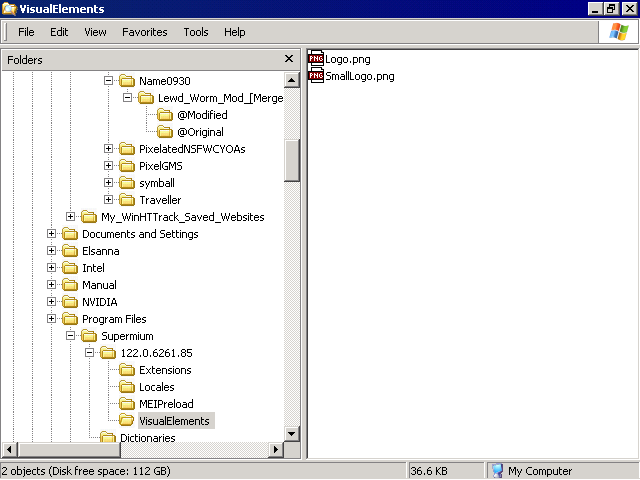Screen dimensions: 640x480
Task: Click Documents and Settings folder icon
Action: click(x=70, y=234)
